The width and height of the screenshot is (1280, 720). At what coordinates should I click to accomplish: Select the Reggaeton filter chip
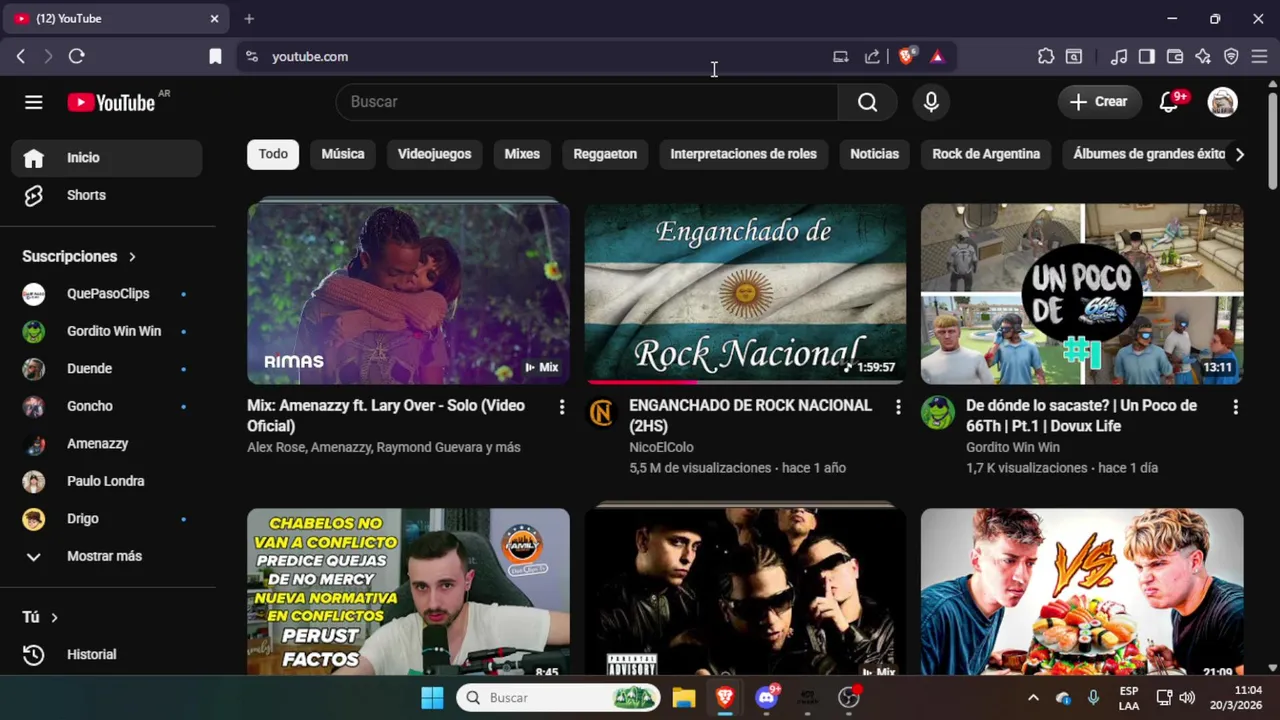point(605,154)
